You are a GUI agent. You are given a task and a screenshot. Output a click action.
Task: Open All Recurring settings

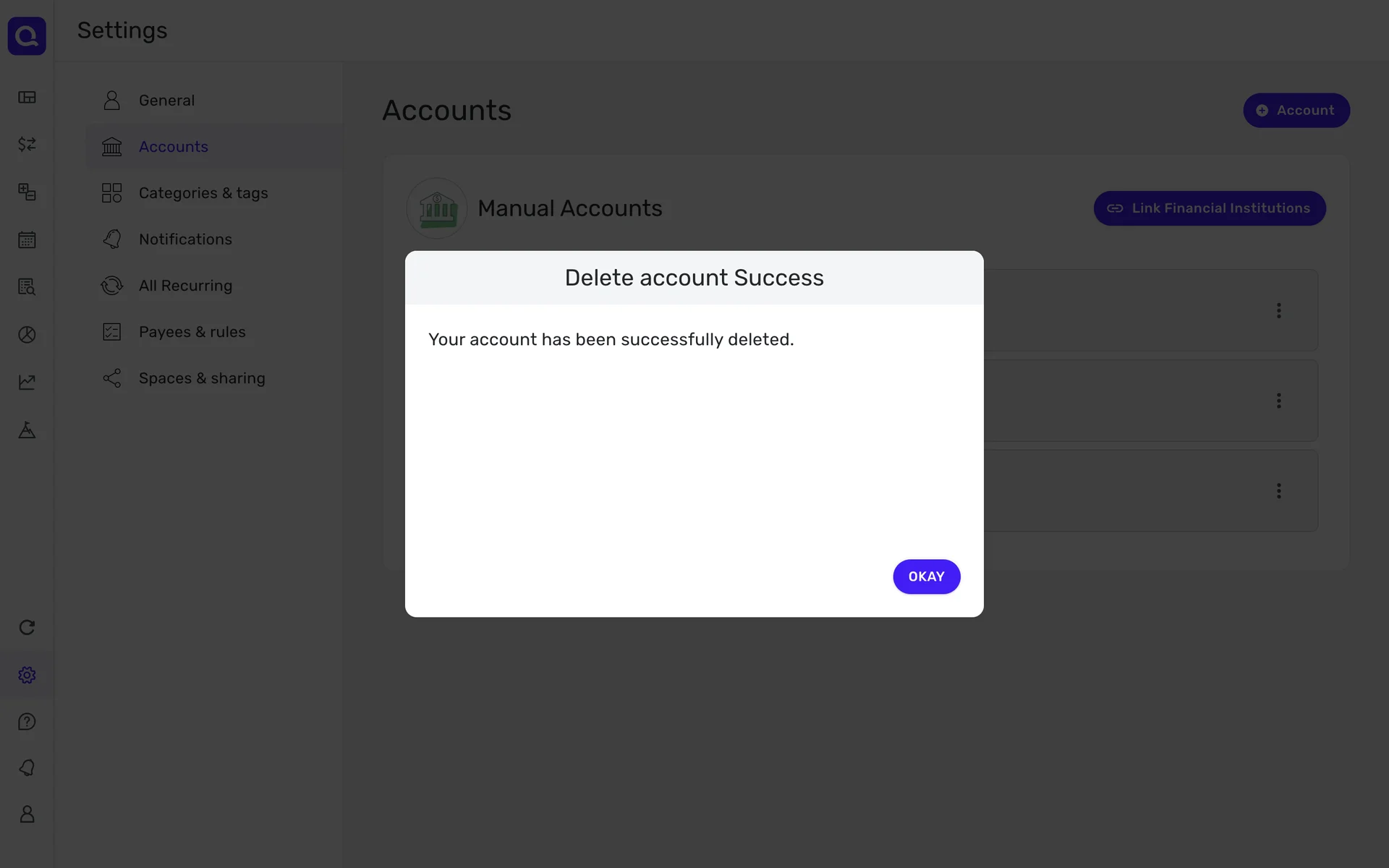point(185,286)
